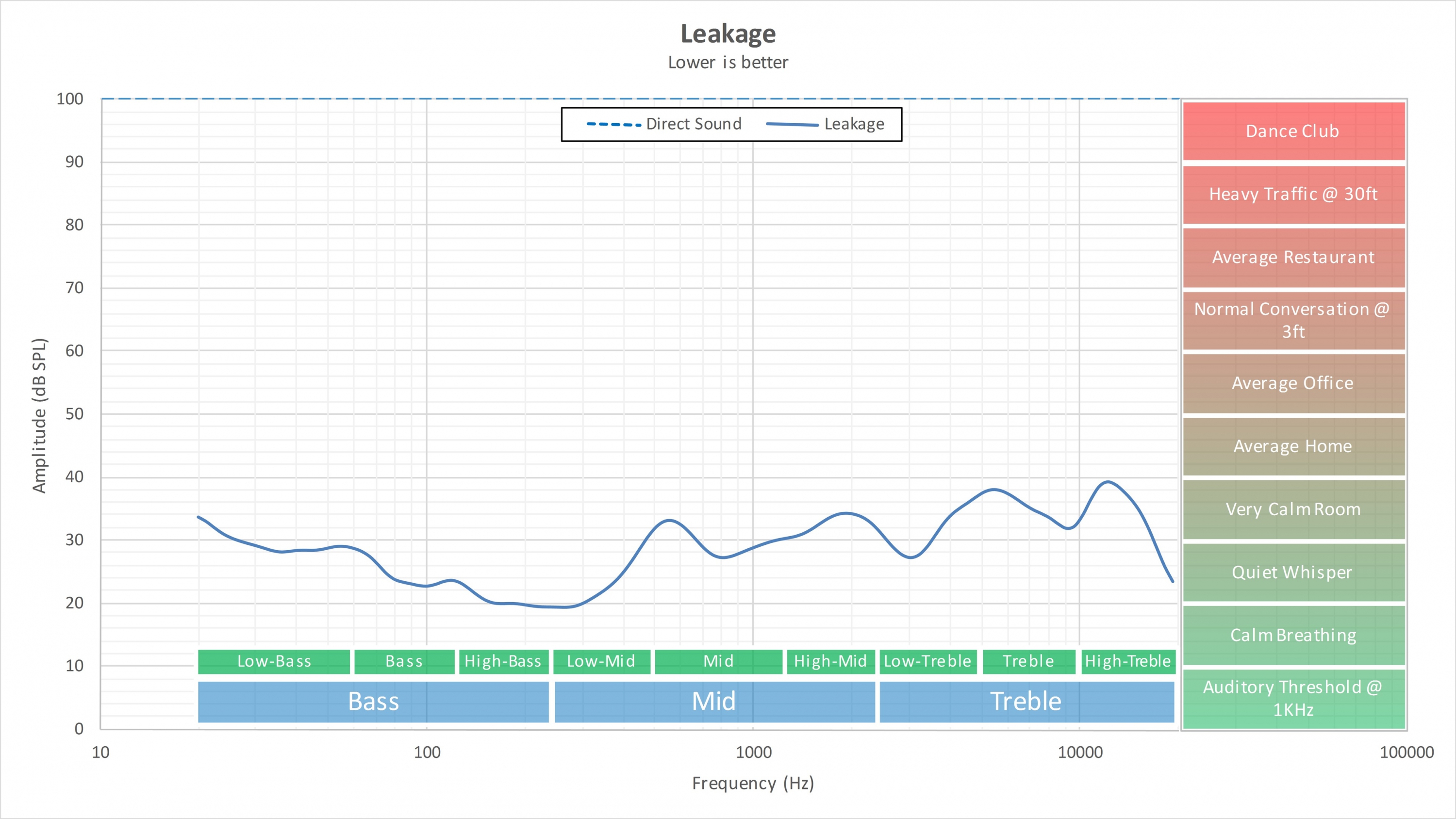Screen dimensions: 1456x819
Task: Select the Average Office block
Action: (1293, 383)
